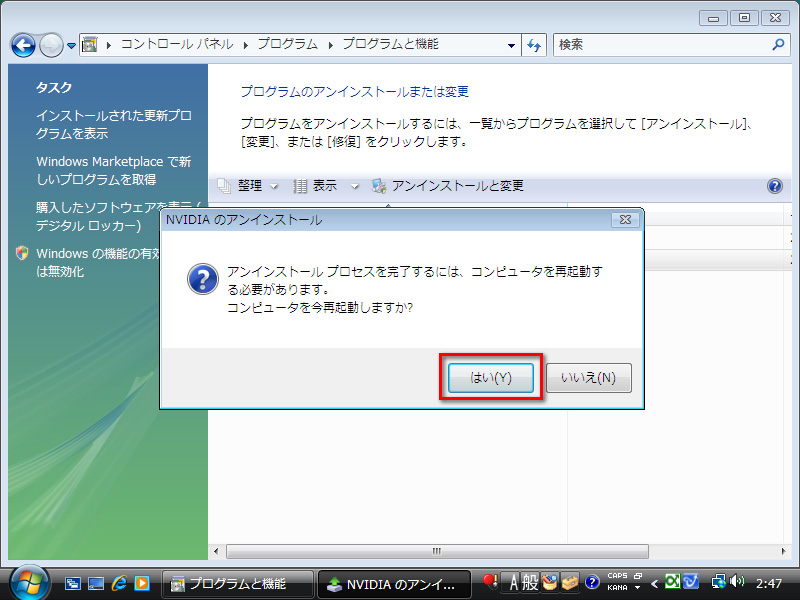Open the volume speaker tray icon
The image size is (800, 600).
pos(737,581)
